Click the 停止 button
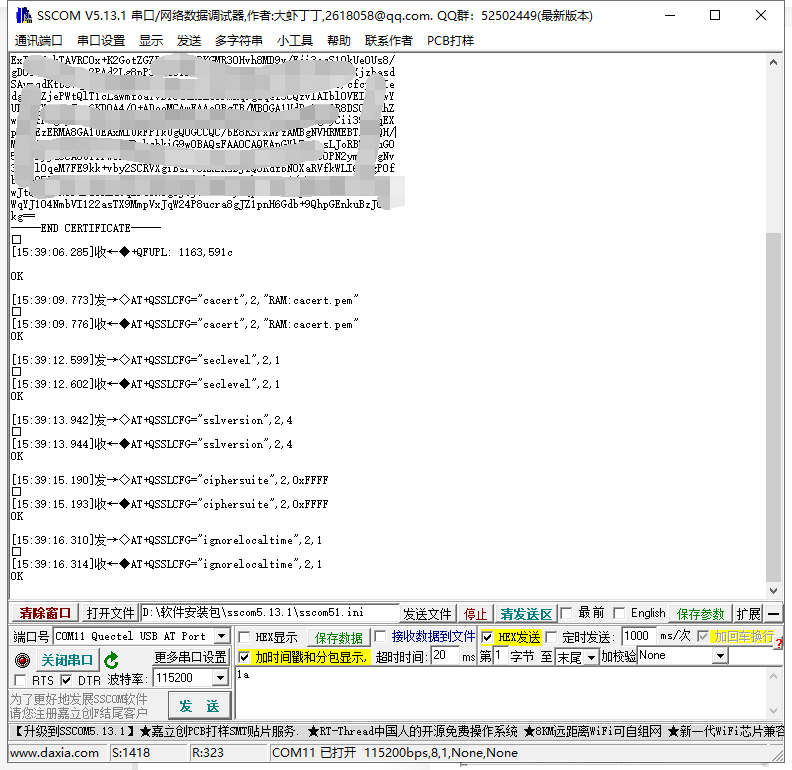 (x=475, y=614)
